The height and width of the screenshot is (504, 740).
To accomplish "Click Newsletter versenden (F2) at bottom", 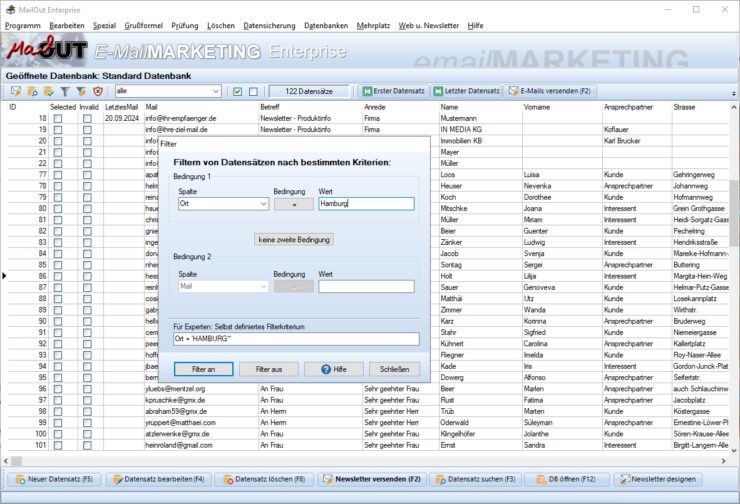I will 371,479.
